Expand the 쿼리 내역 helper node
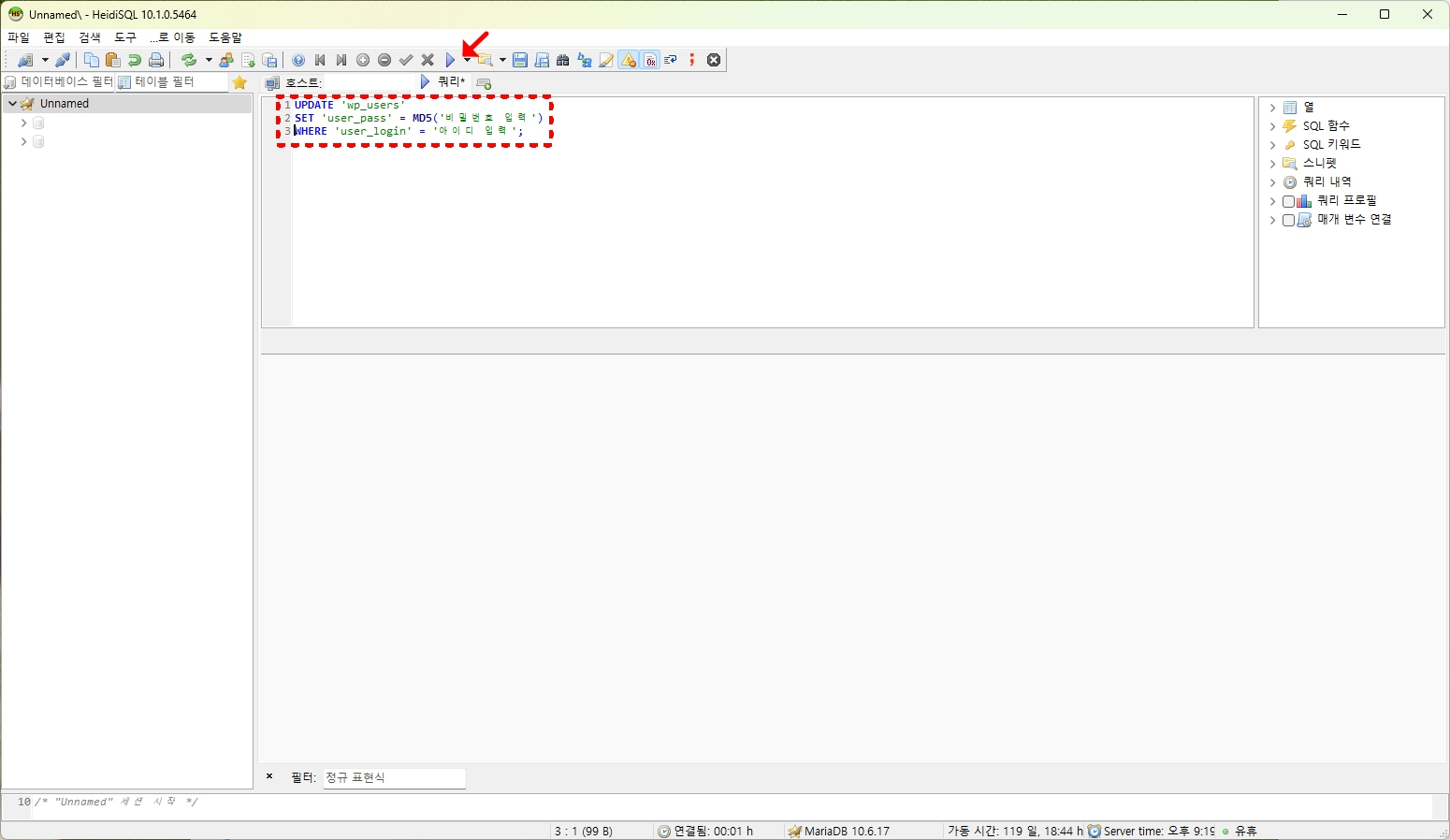The width and height of the screenshot is (1450, 840). [x=1272, y=182]
